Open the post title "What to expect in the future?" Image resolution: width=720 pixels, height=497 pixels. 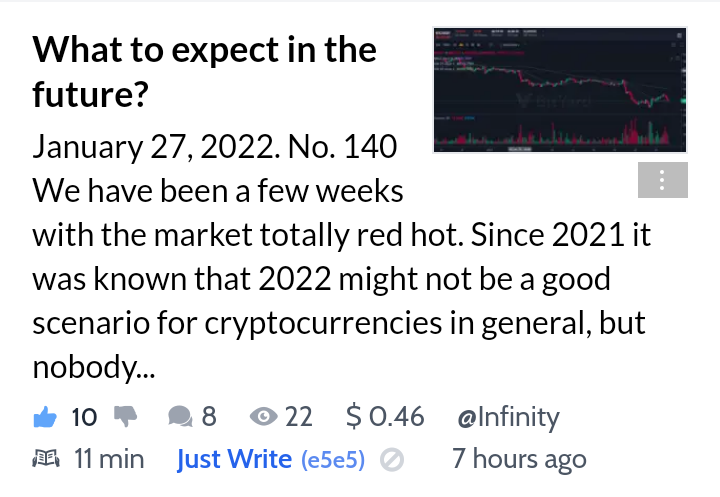click(x=204, y=71)
